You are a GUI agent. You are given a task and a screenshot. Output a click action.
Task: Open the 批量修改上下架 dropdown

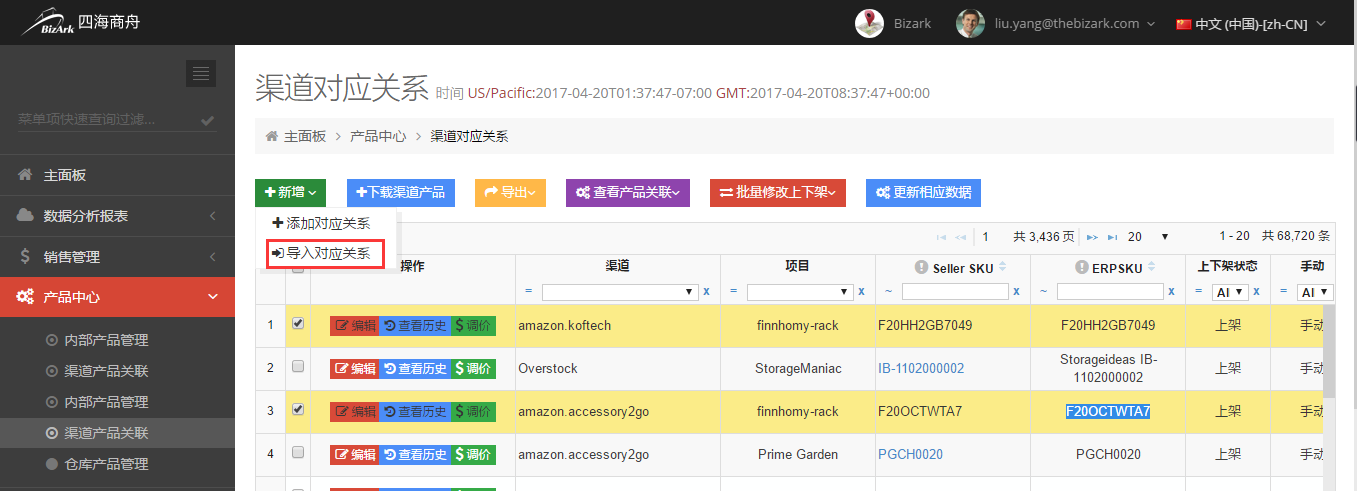pyautogui.click(x=778, y=193)
